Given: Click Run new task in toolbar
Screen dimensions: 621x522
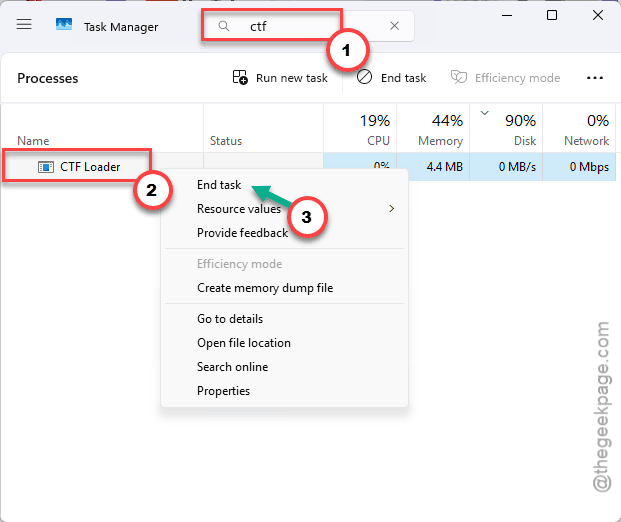Looking at the screenshot, I should tap(280, 78).
